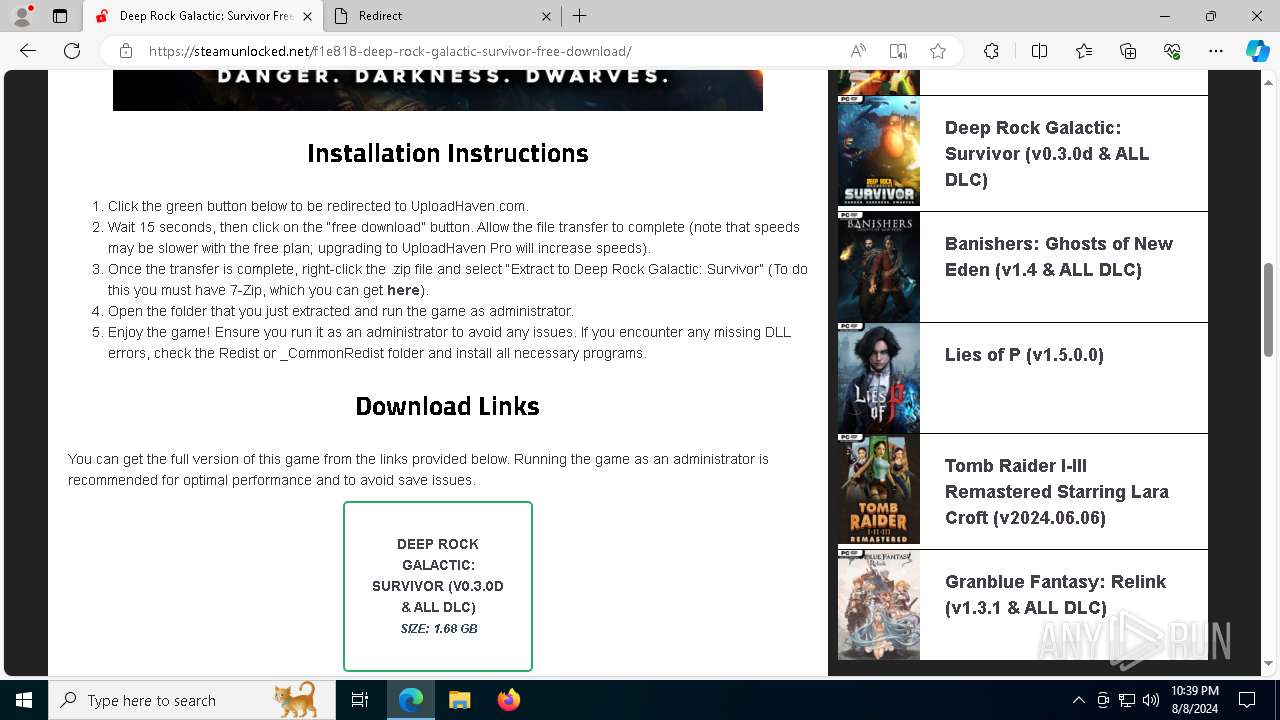Open the network tray icon
This screenshot has width=1280, height=720.
[1127, 700]
